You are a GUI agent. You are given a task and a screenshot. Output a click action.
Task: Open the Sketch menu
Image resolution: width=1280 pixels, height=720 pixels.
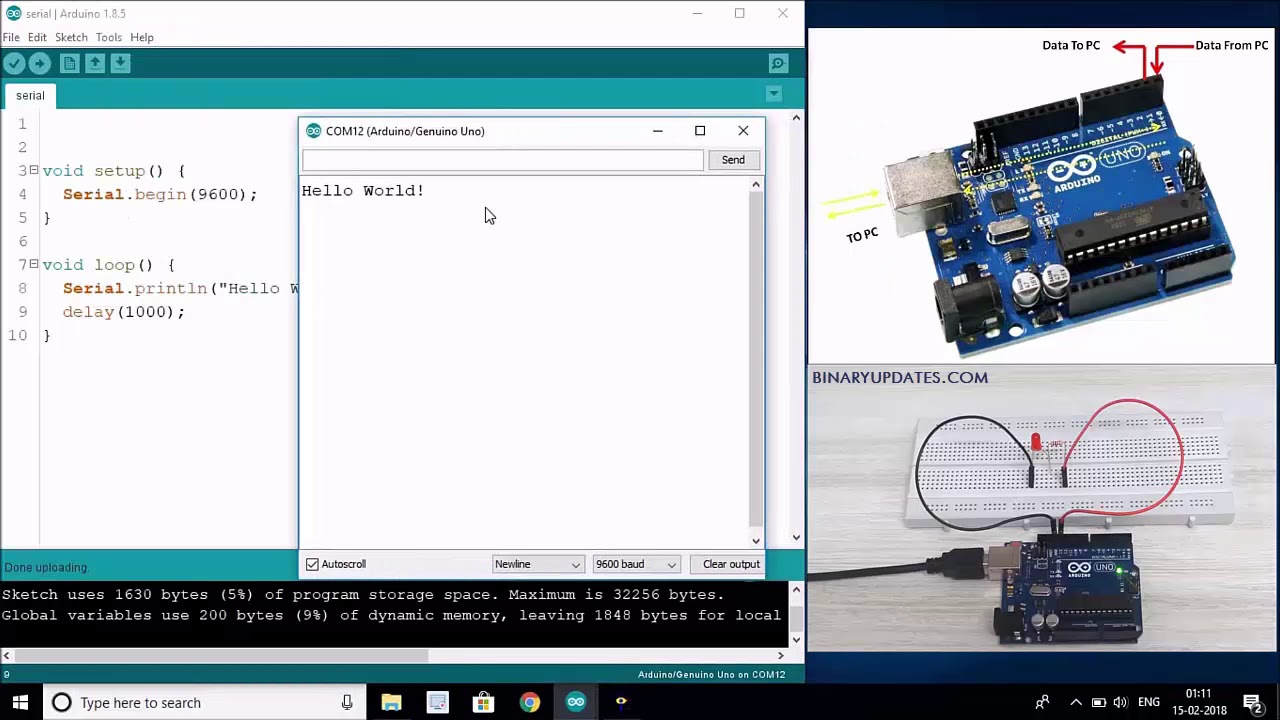[x=71, y=37]
